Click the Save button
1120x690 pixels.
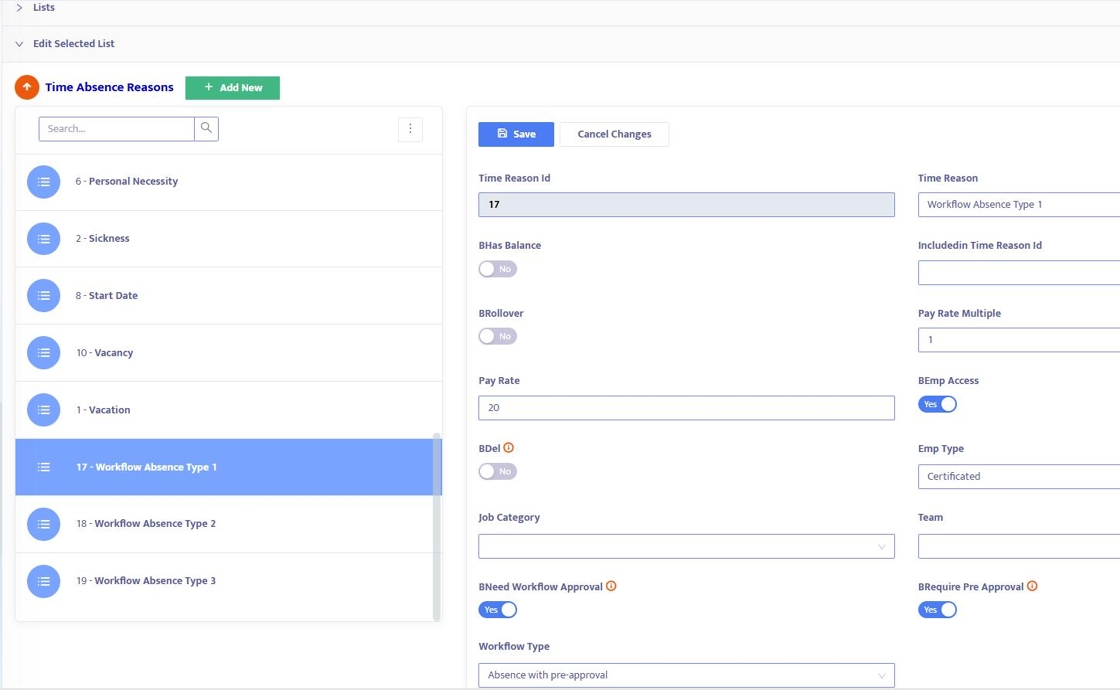coord(516,134)
